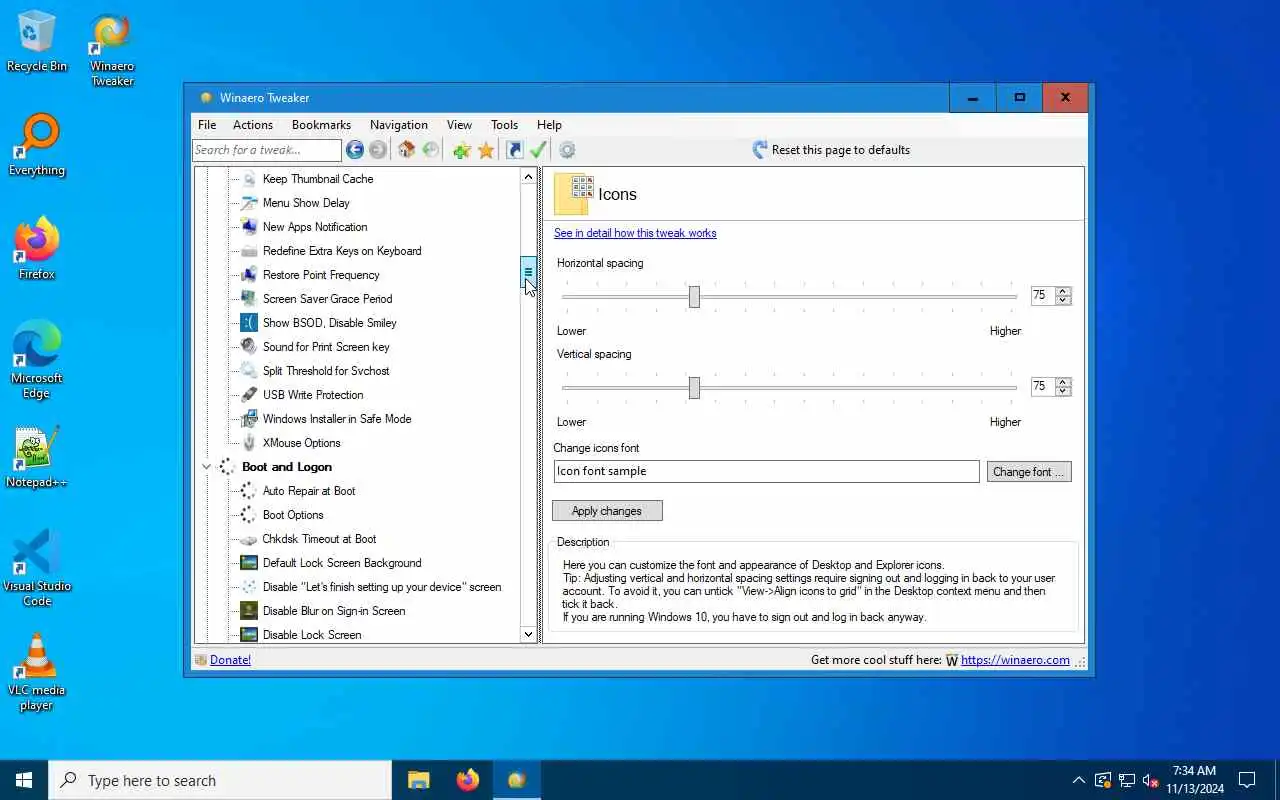
Task: Click the tree scrollbar thumb
Action: (528, 272)
